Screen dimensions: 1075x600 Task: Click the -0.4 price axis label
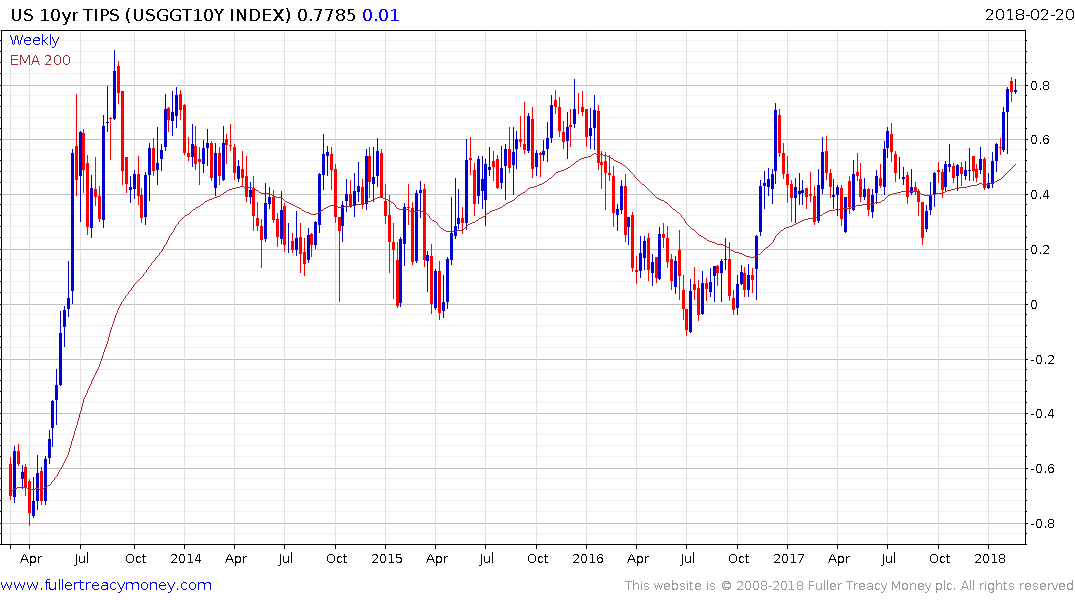click(1042, 413)
